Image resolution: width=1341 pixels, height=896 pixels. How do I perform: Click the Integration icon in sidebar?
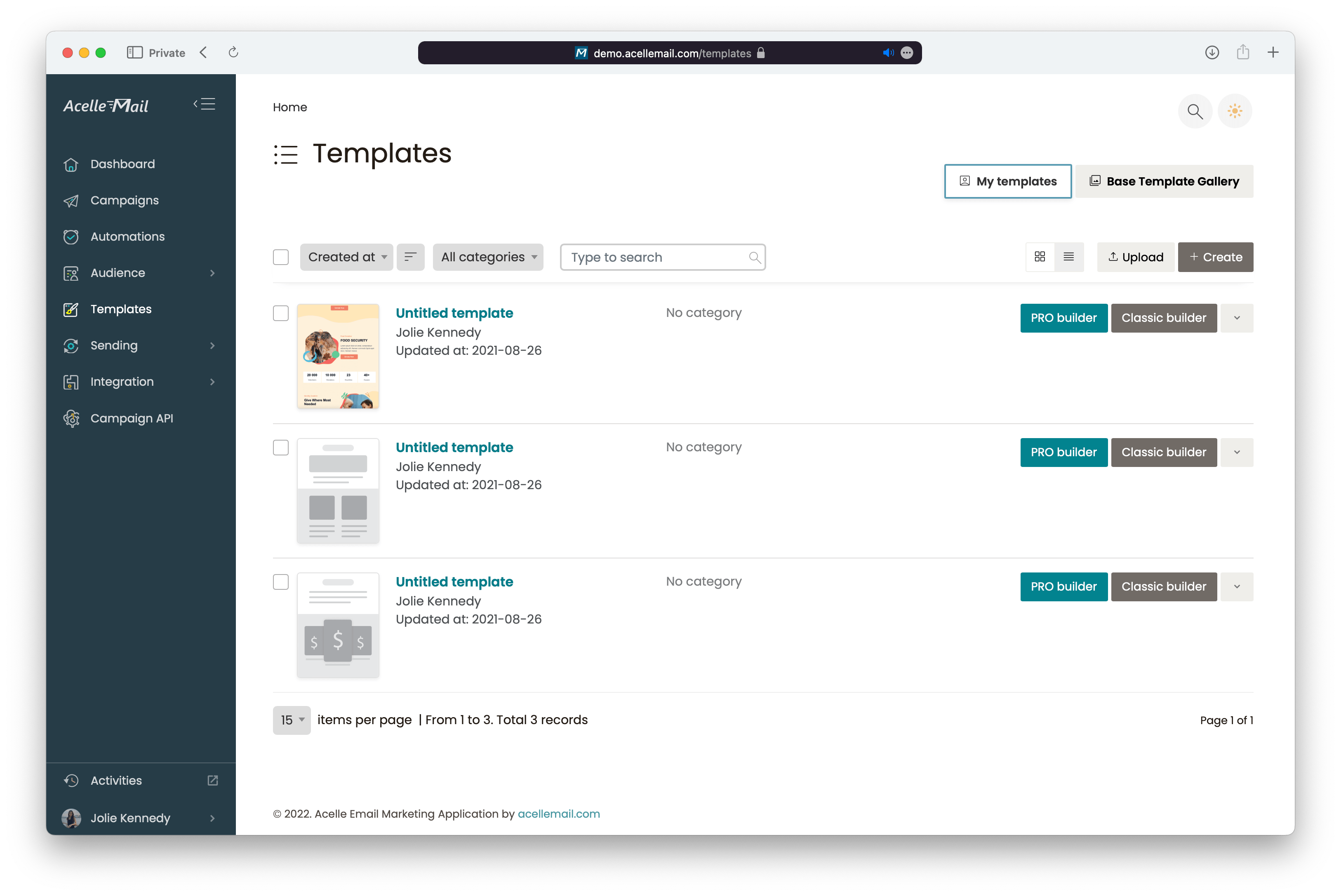pos(71,382)
